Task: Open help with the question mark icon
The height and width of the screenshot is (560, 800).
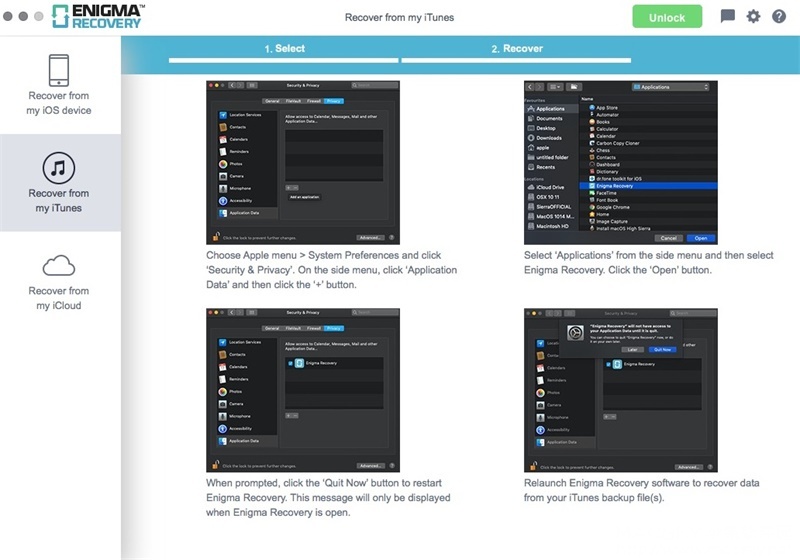Action: coord(779,16)
